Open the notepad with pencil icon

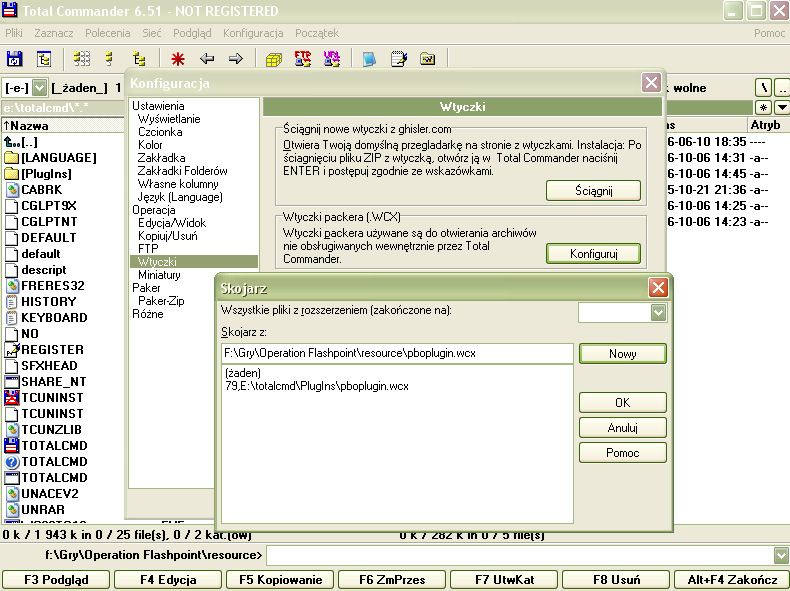[399, 59]
